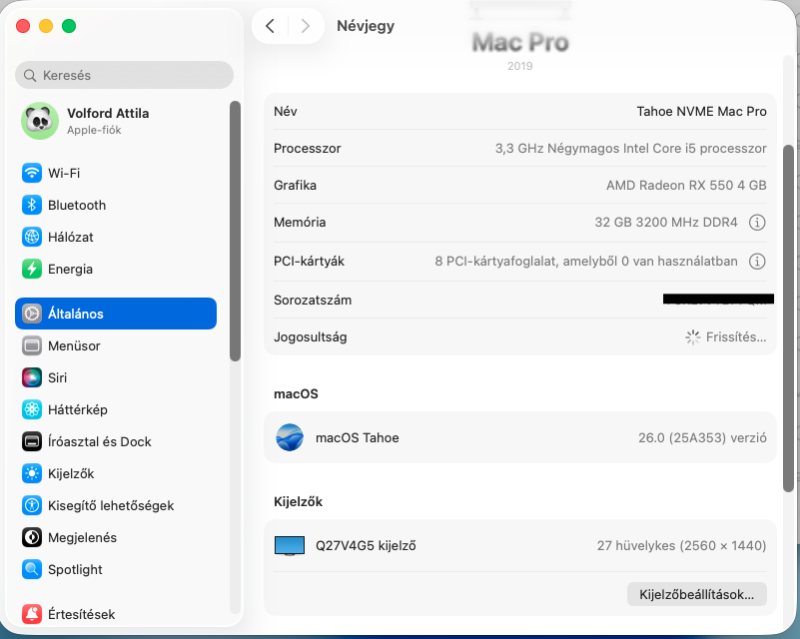Screen dimensions: 800x639
Task: Show memory details via Memória info icon
Action: coord(757,223)
